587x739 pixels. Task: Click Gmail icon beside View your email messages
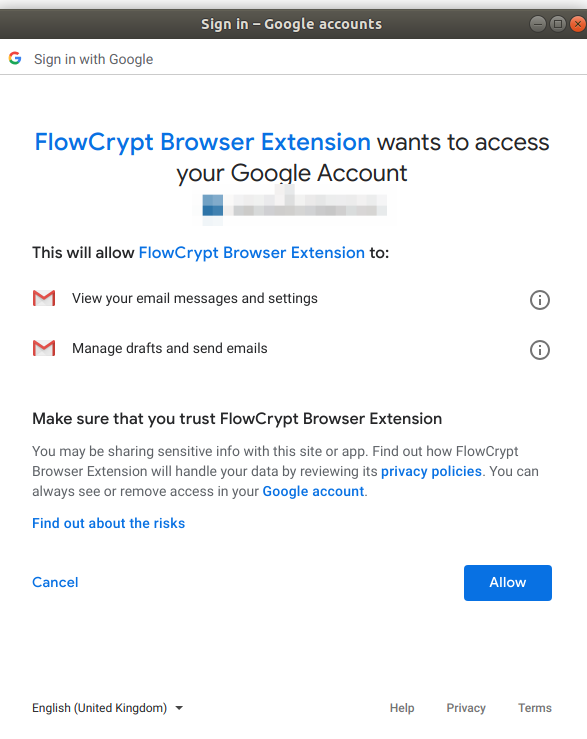tap(44, 298)
